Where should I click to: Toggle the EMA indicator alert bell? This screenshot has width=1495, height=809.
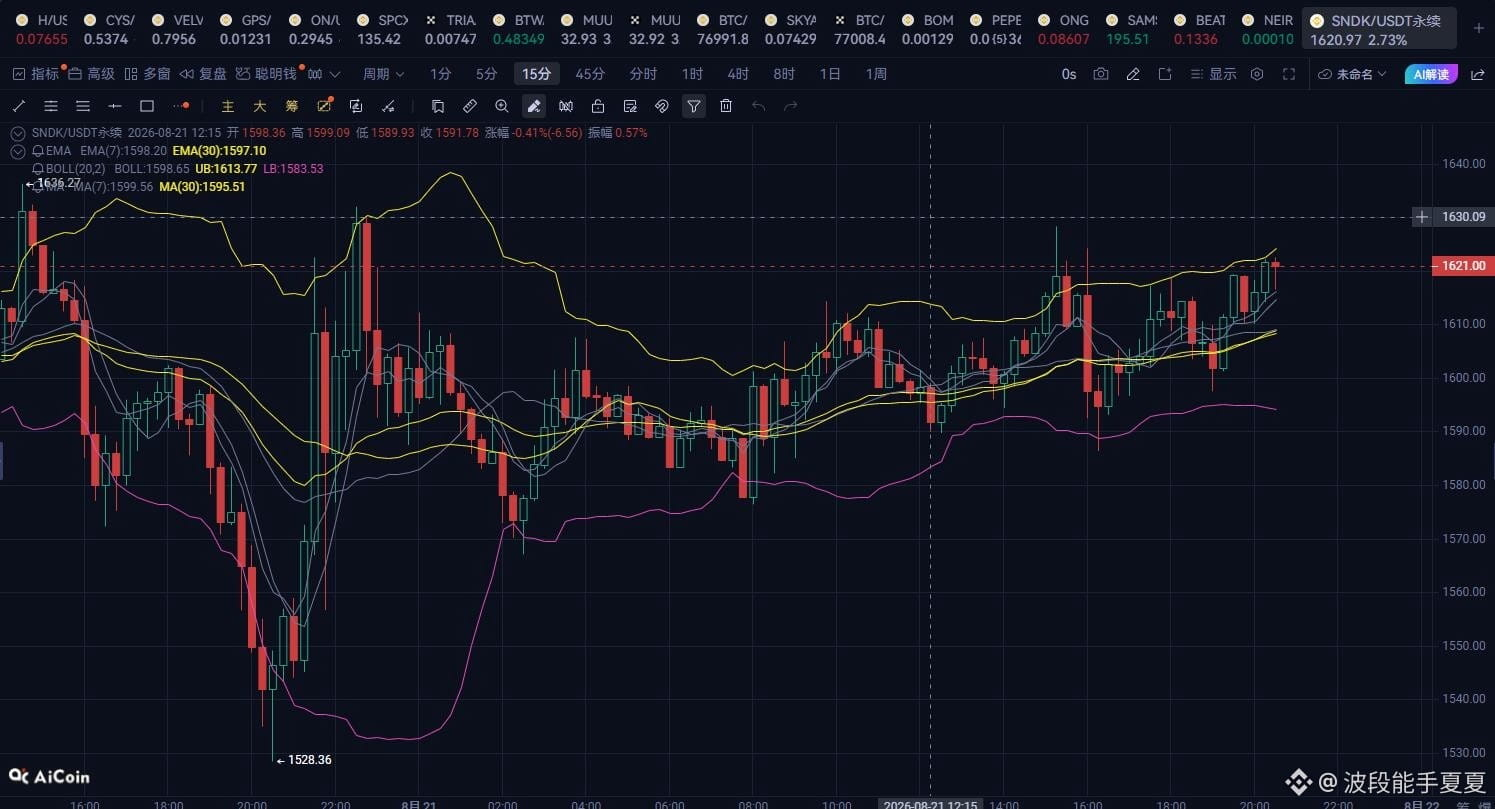click(38, 151)
